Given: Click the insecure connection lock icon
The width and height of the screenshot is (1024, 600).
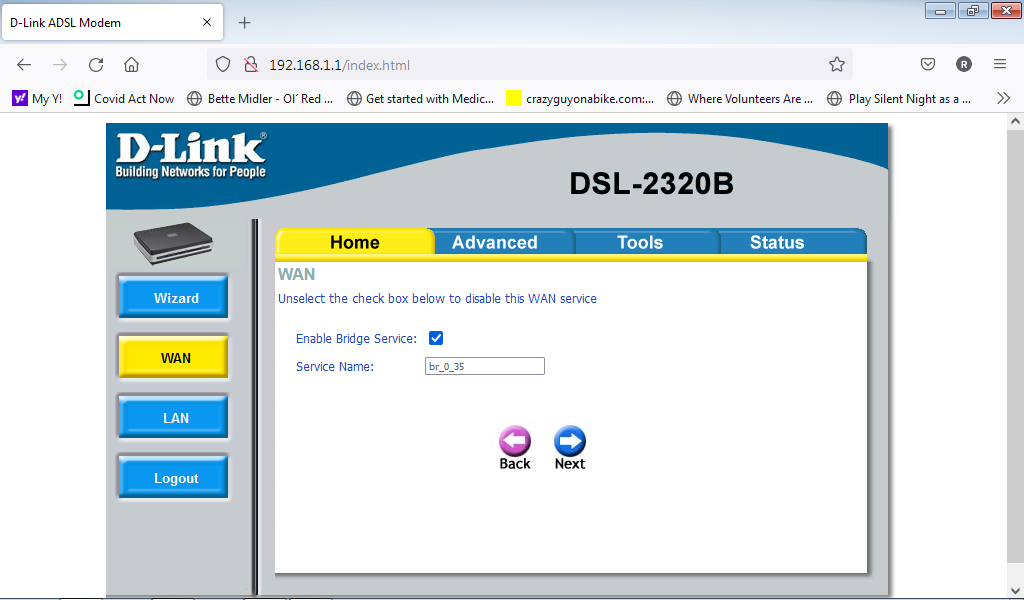Looking at the screenshot, I should 251,65.
